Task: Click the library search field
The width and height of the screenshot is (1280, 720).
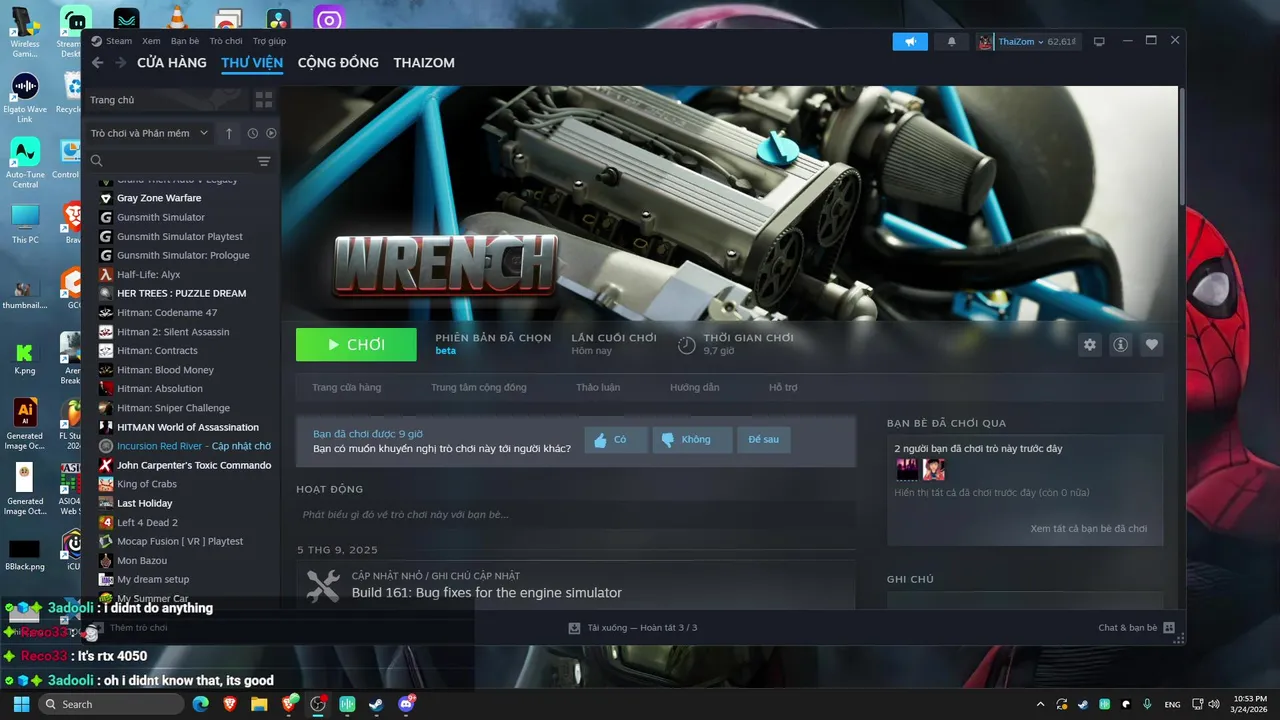Action: (168, 161)
